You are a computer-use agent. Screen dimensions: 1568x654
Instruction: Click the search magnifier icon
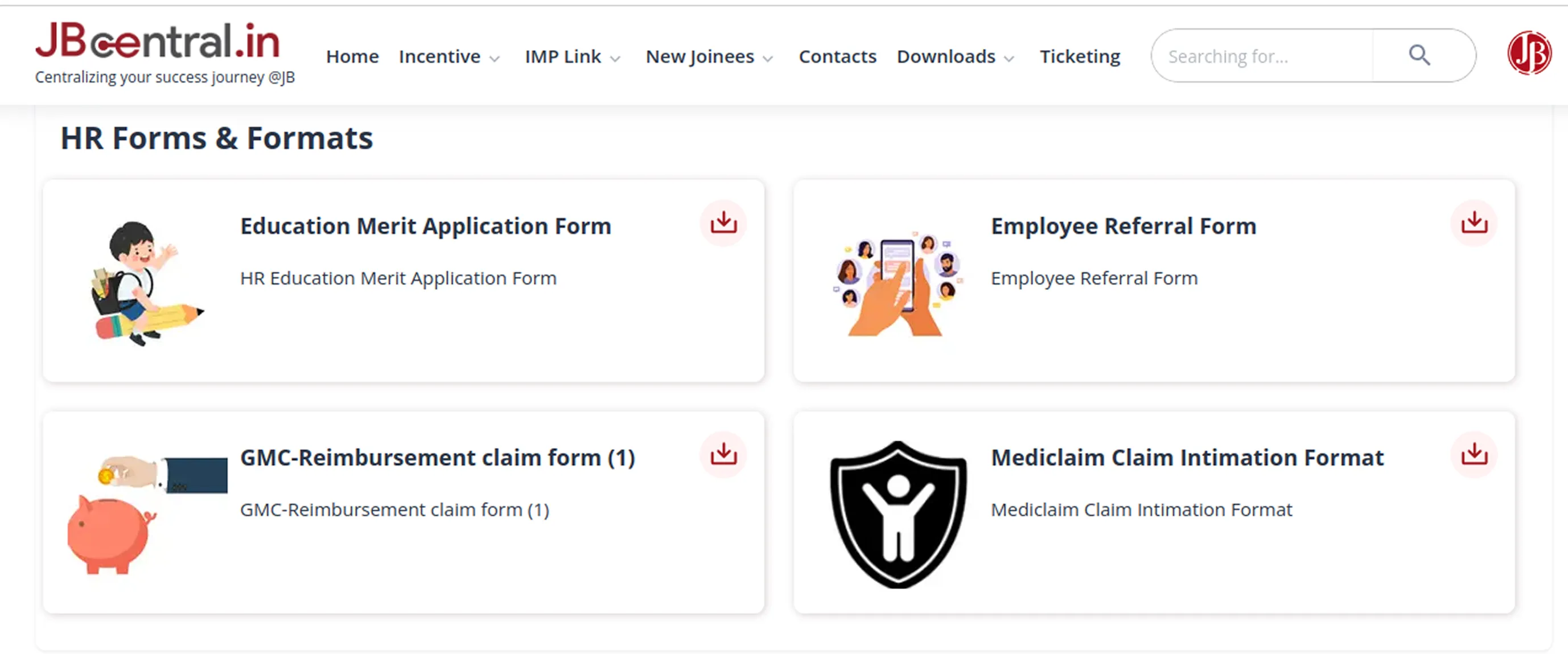(1419, 55)
